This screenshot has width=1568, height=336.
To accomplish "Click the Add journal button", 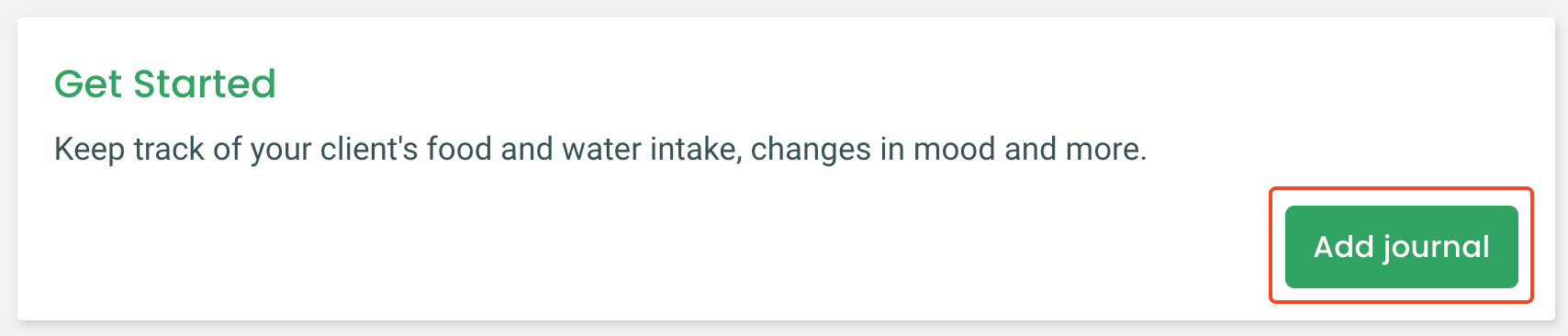I will pyautogui.click(x=1401, y=247).
